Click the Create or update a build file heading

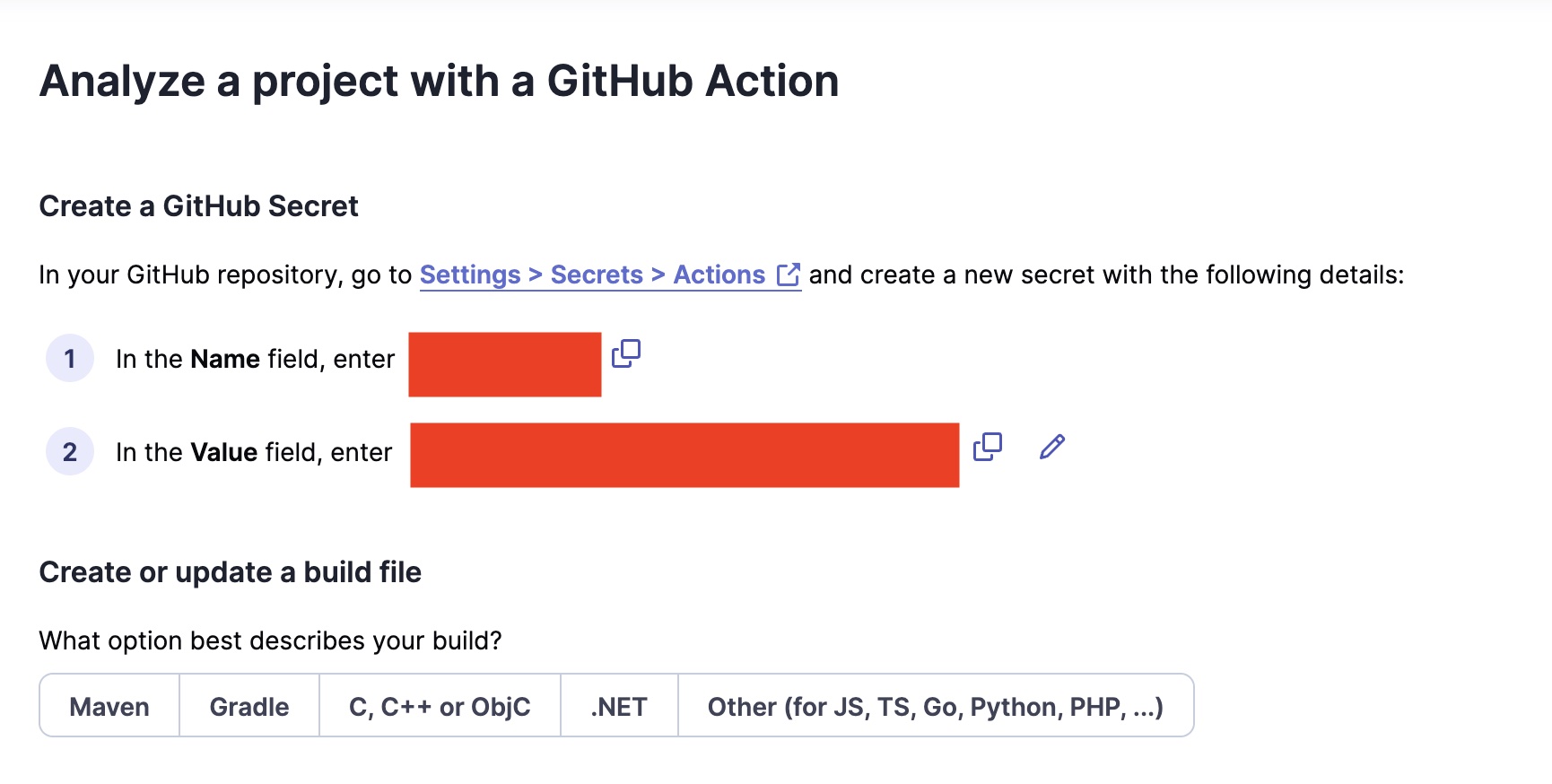[231, 572]
